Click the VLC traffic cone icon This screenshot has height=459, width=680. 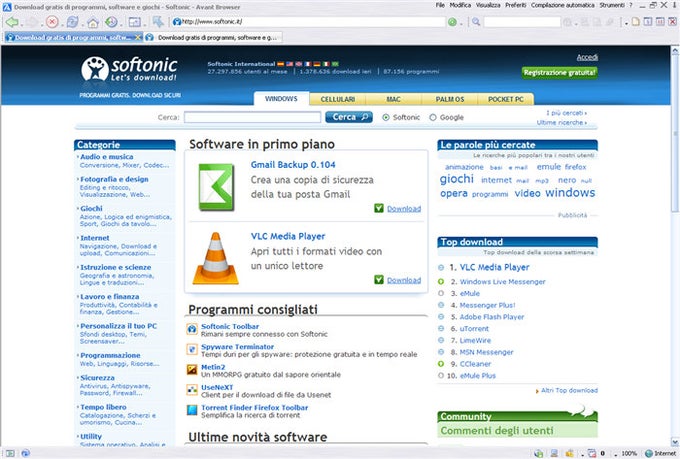216,258
